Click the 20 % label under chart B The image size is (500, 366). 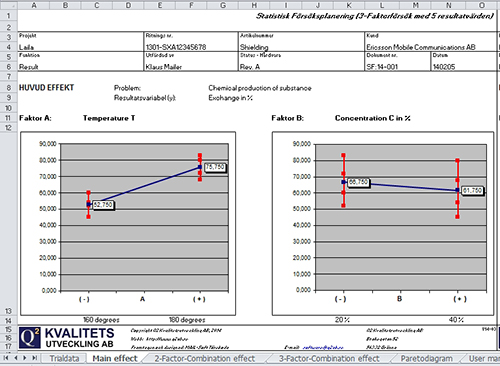click(x=342, y=320)
